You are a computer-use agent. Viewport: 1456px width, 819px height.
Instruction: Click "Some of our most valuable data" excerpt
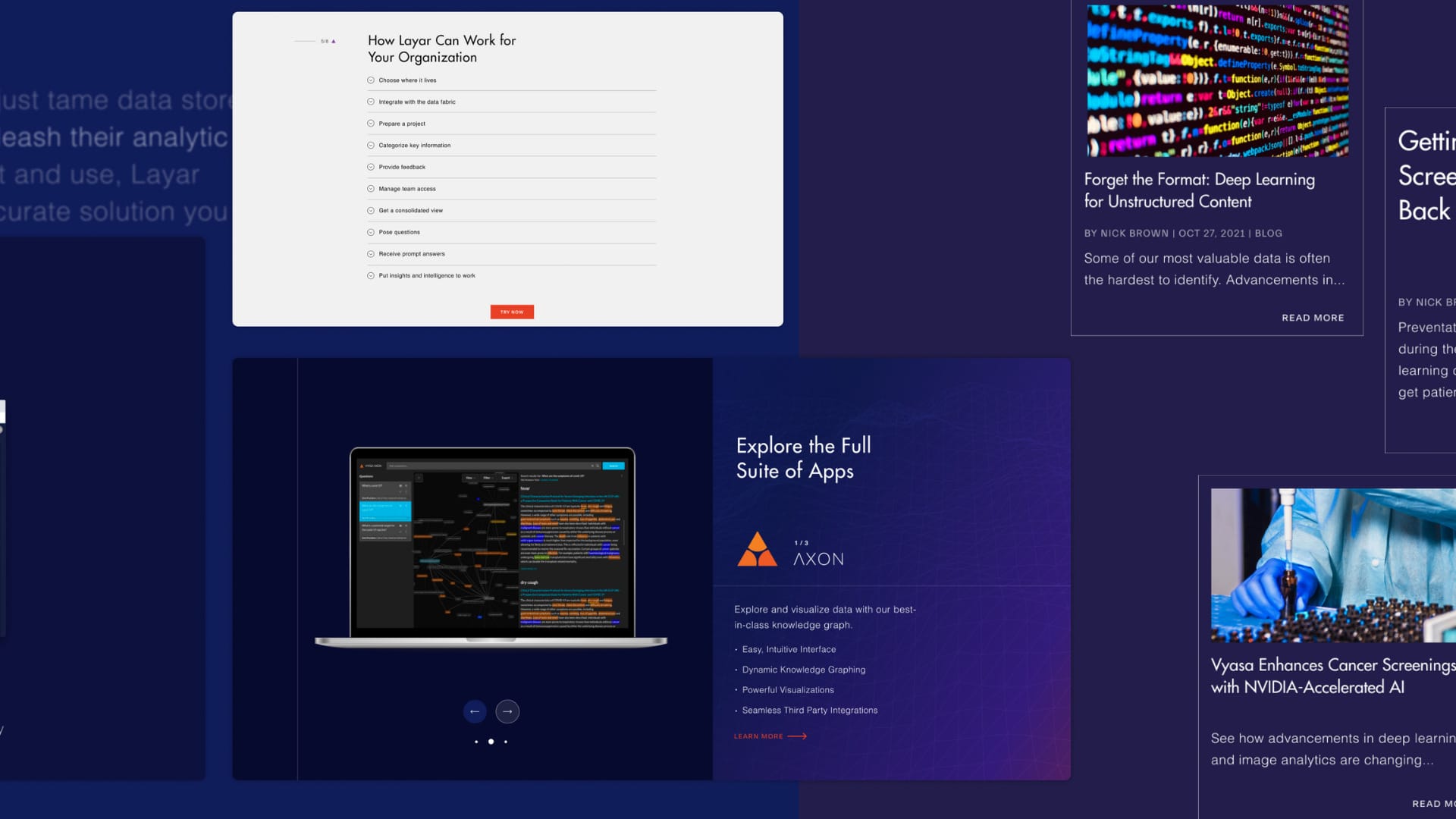[1214, 269]
